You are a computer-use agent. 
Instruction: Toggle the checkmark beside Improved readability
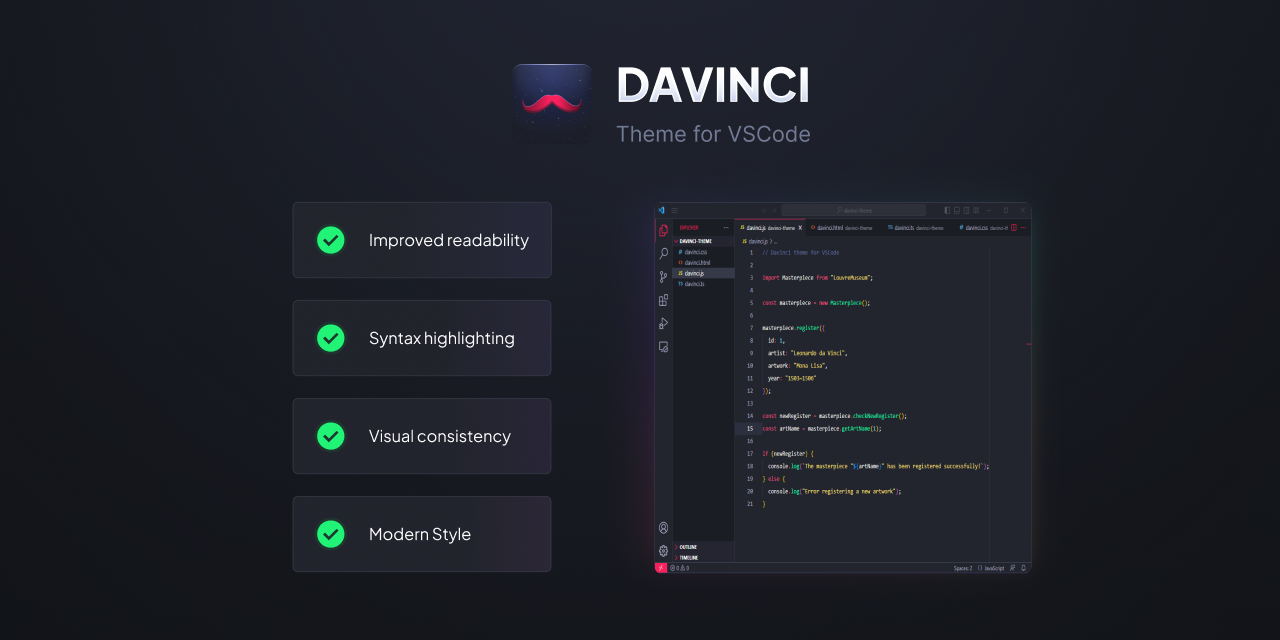330,240
